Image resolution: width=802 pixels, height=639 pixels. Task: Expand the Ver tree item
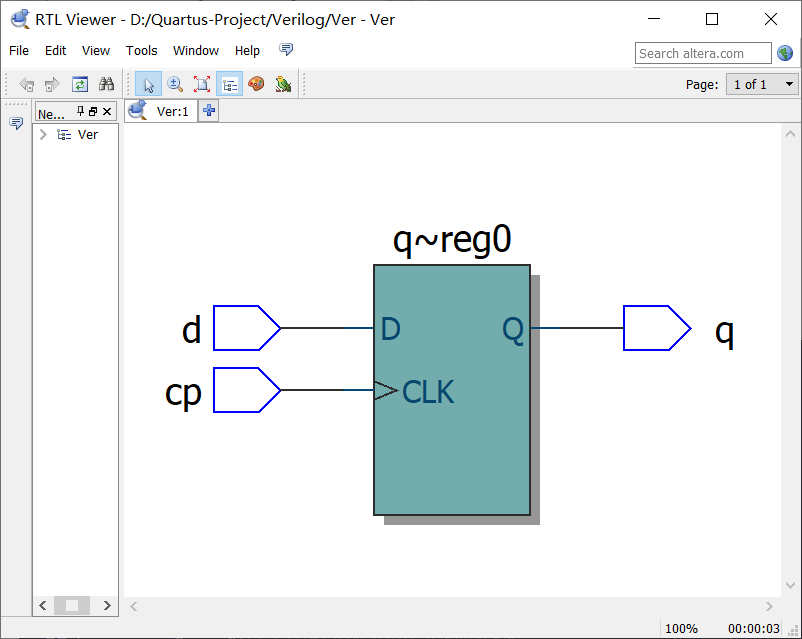[x=42, y=134]
